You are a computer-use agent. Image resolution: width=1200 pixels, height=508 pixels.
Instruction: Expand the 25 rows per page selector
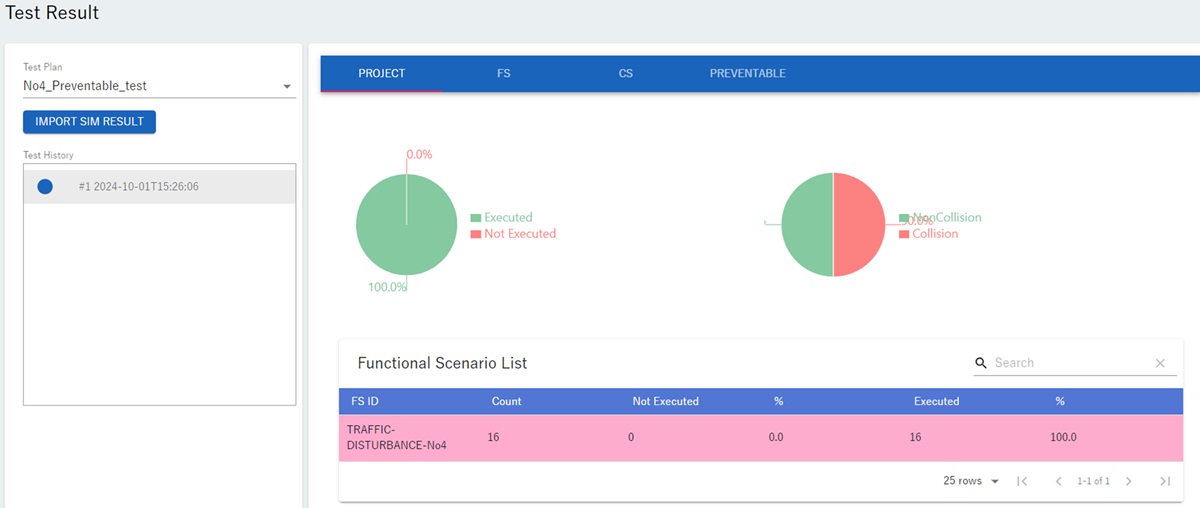point(971,481)
